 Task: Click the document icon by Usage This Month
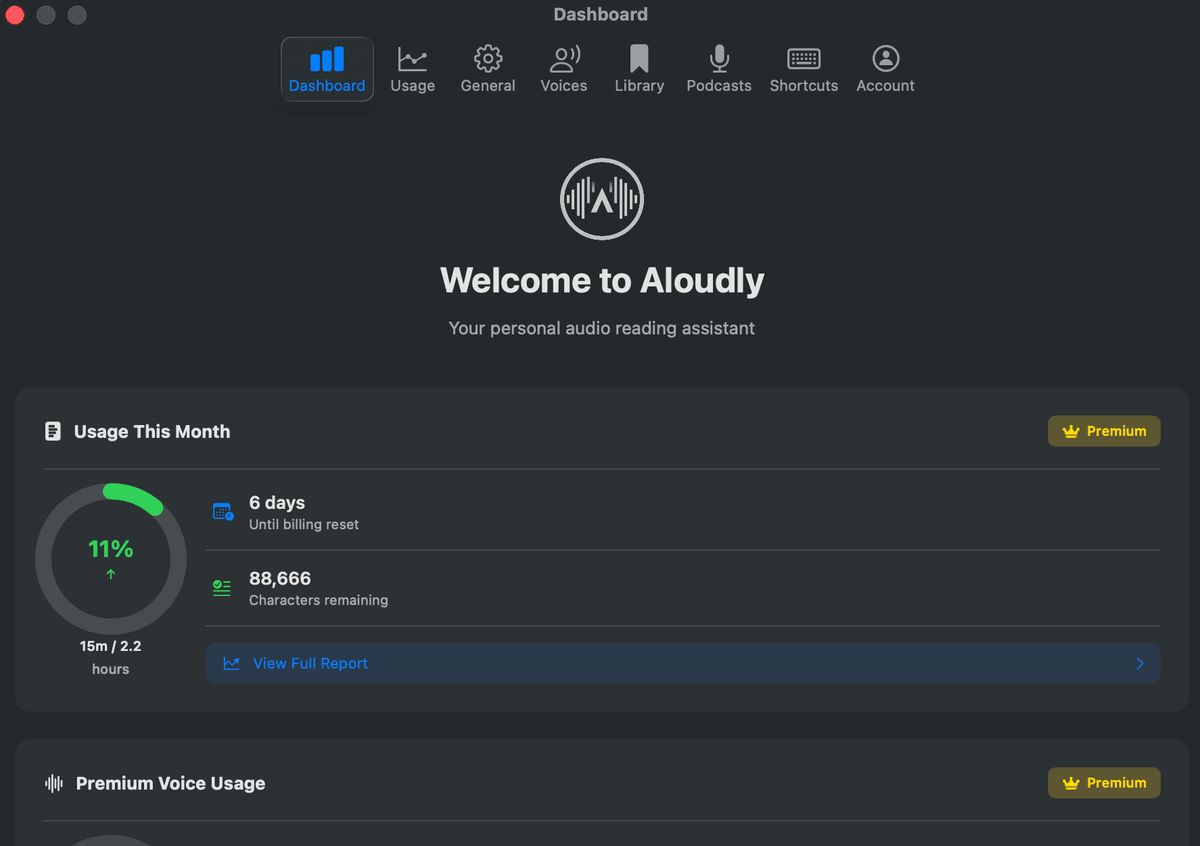(53, 431)
